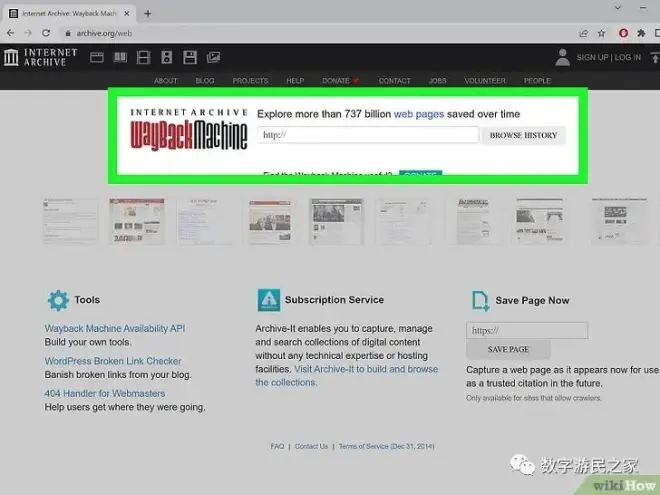
Task: Focus the Save Page Now https:// field
Action: [x=527, y=330]
